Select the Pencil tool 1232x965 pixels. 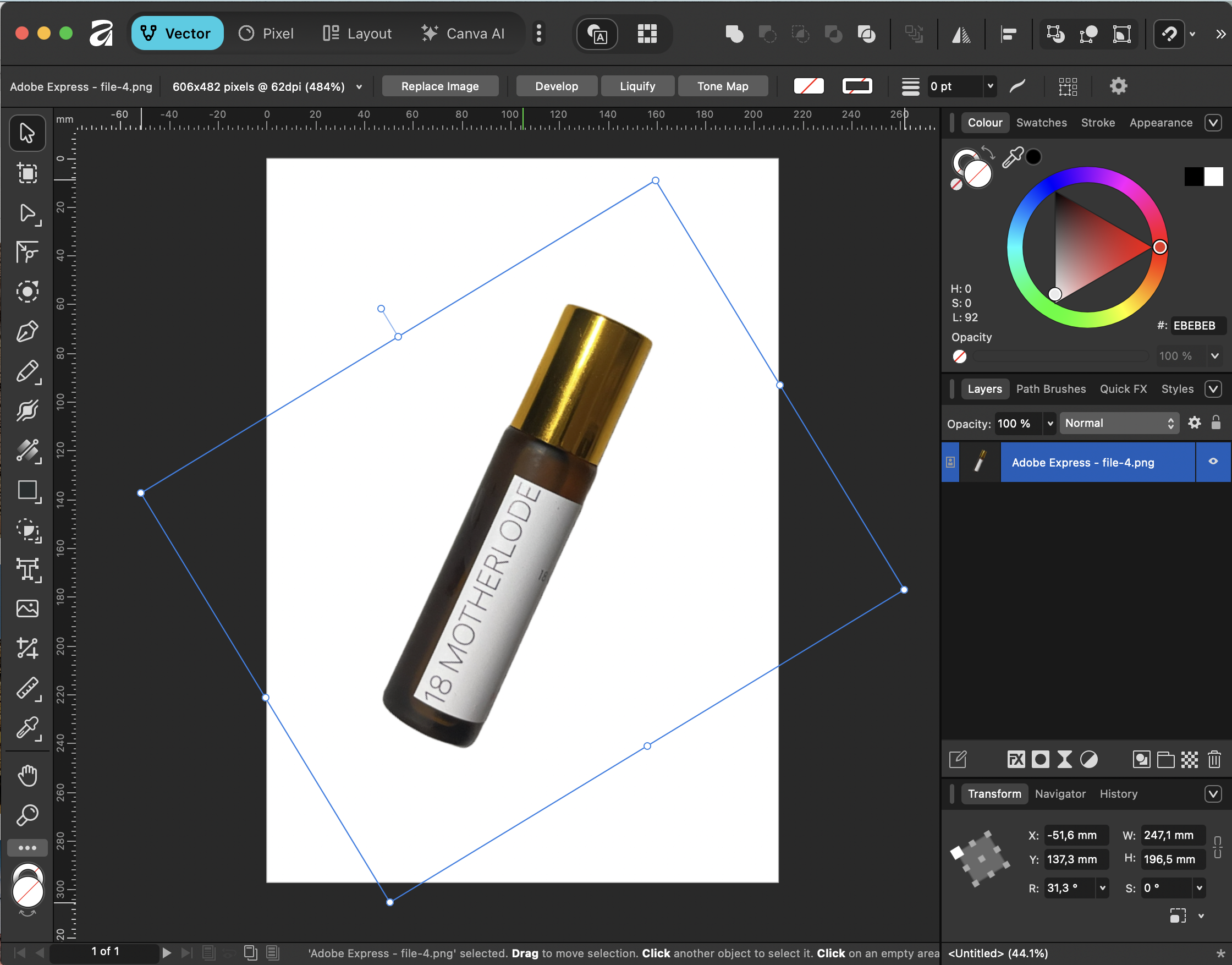point(27,371)
